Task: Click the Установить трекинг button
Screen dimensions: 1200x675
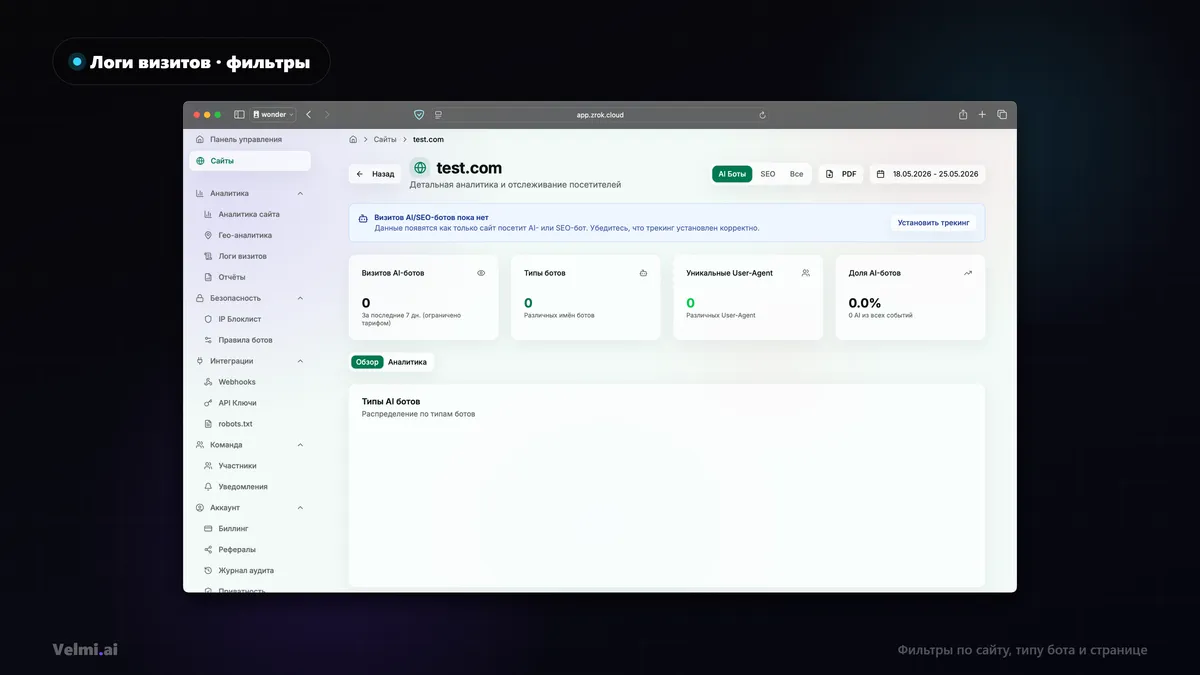Action: coord(934,223)
